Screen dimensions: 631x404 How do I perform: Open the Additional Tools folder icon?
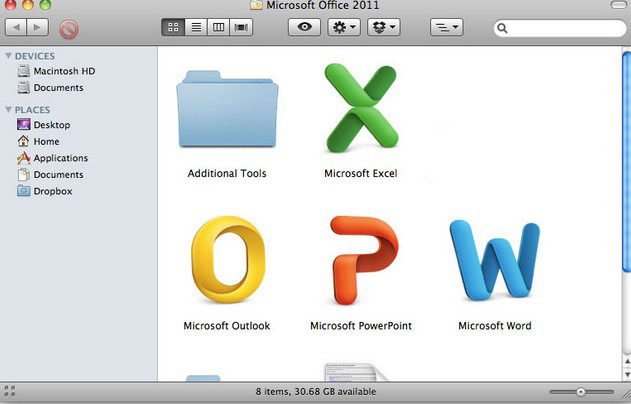pyautogui.click(x=227, y=109)
